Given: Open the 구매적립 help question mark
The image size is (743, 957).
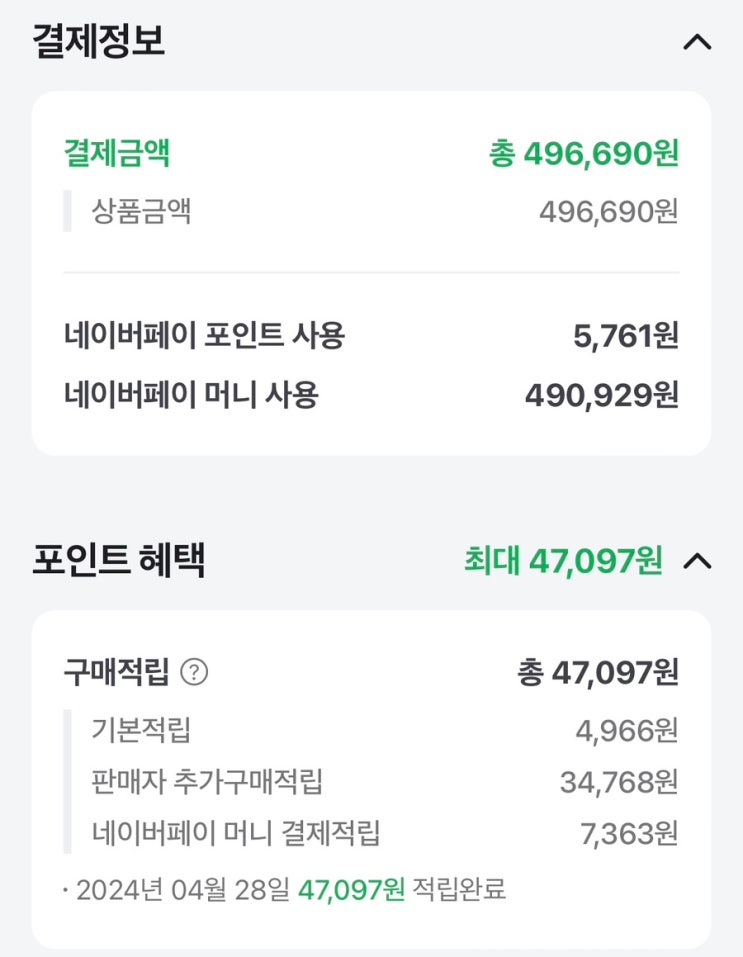Looking at the screenshot, I should pyautogui.click(x=194, y=673).
